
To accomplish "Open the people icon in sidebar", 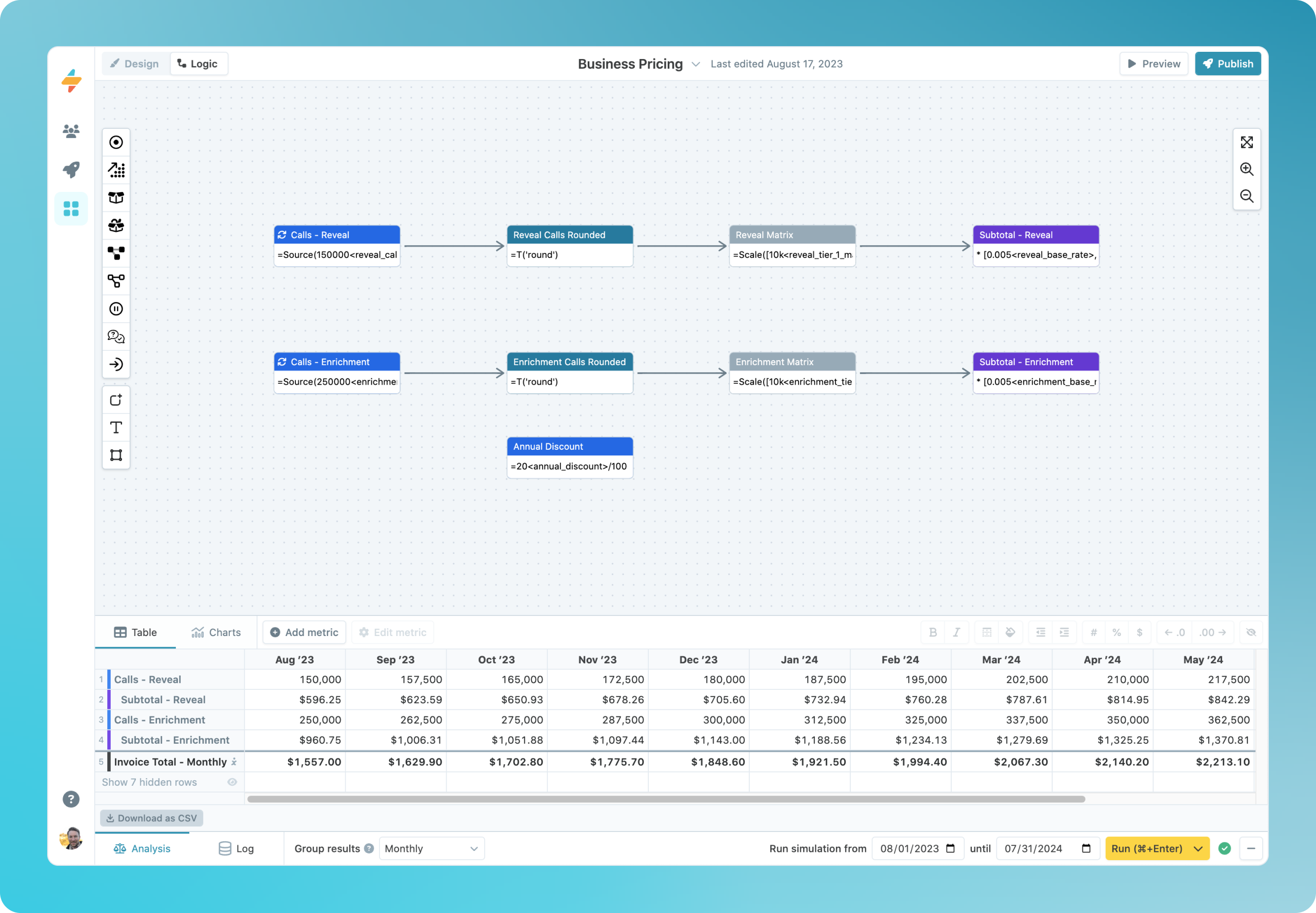I will [71, 132].
